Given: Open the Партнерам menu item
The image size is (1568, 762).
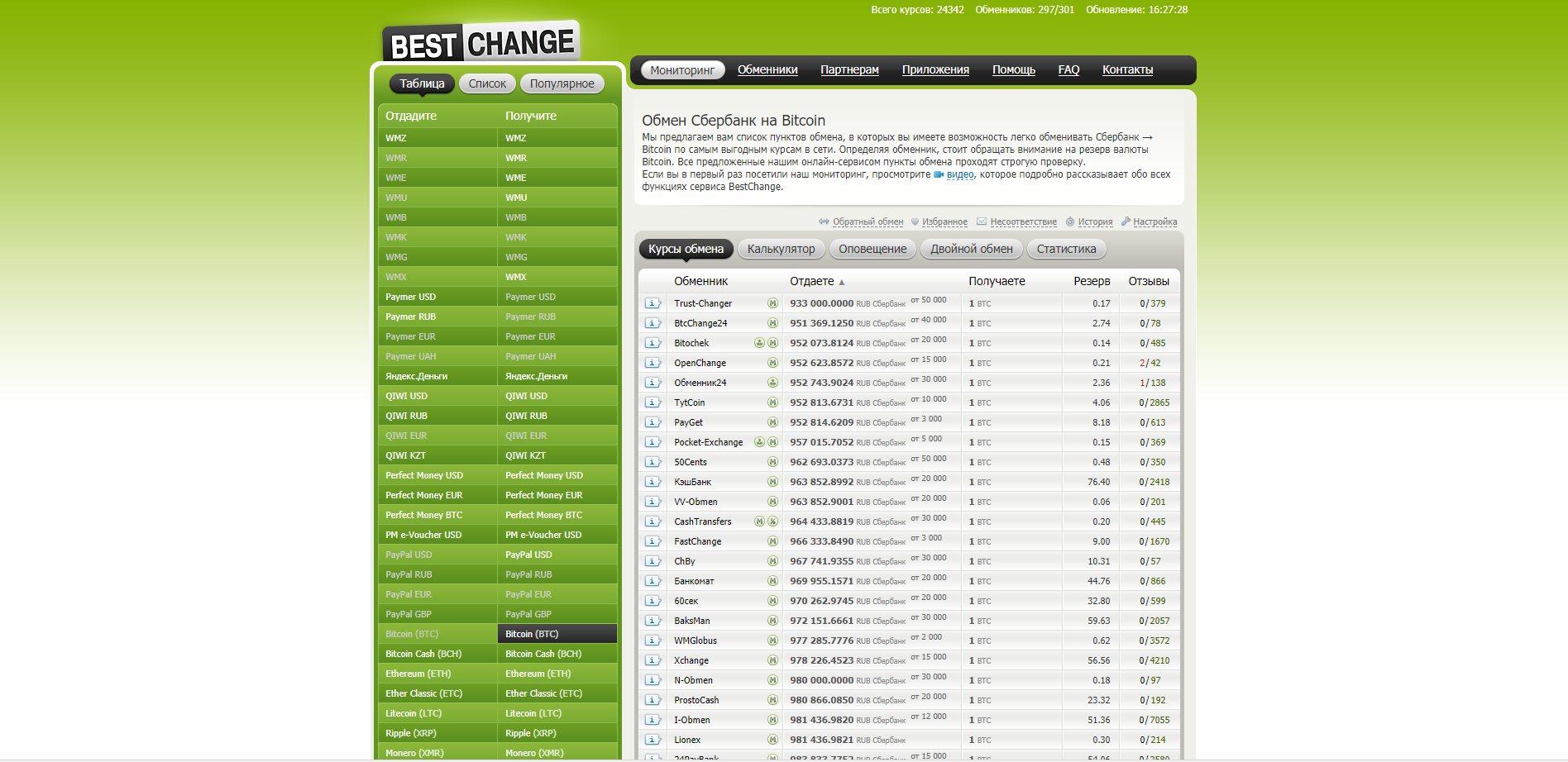Looking at the screenshot, I should tap(849, 70).
